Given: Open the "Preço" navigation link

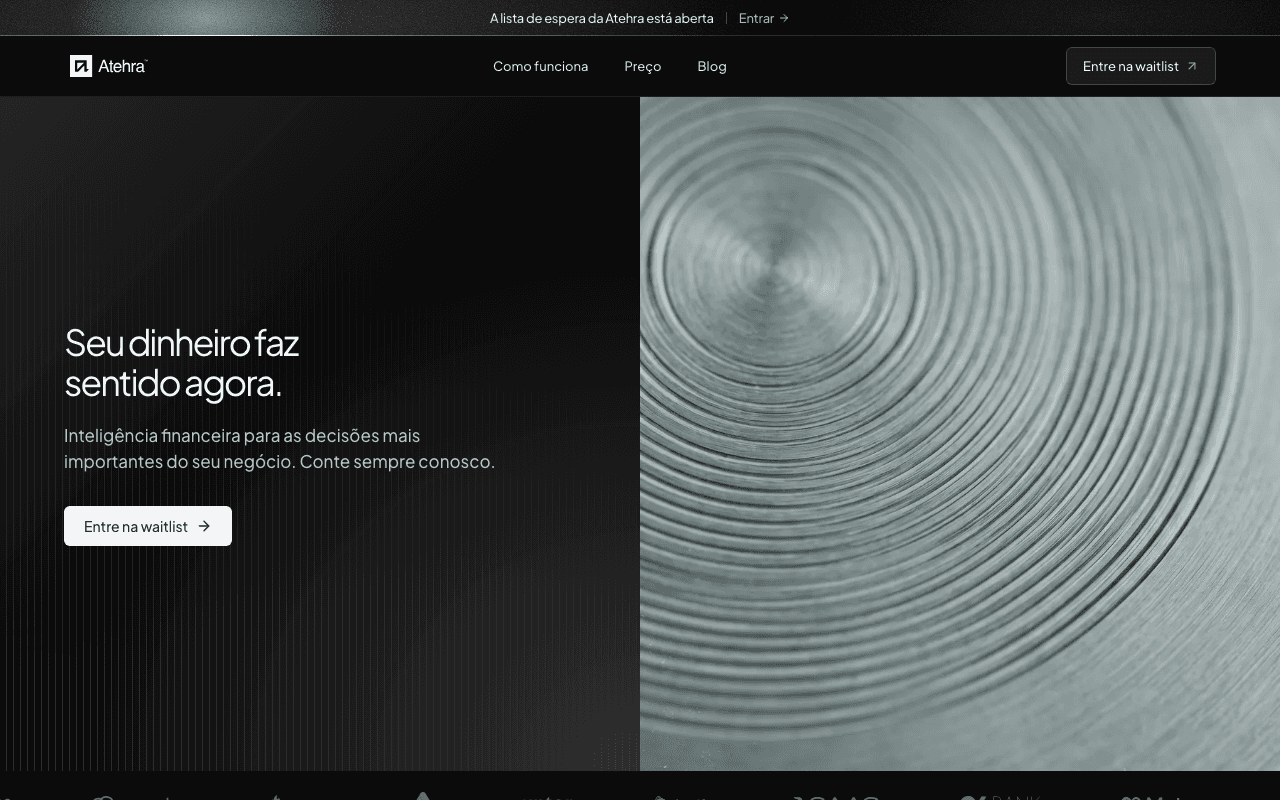Looking at the screenshot, I should pos(643,66).
